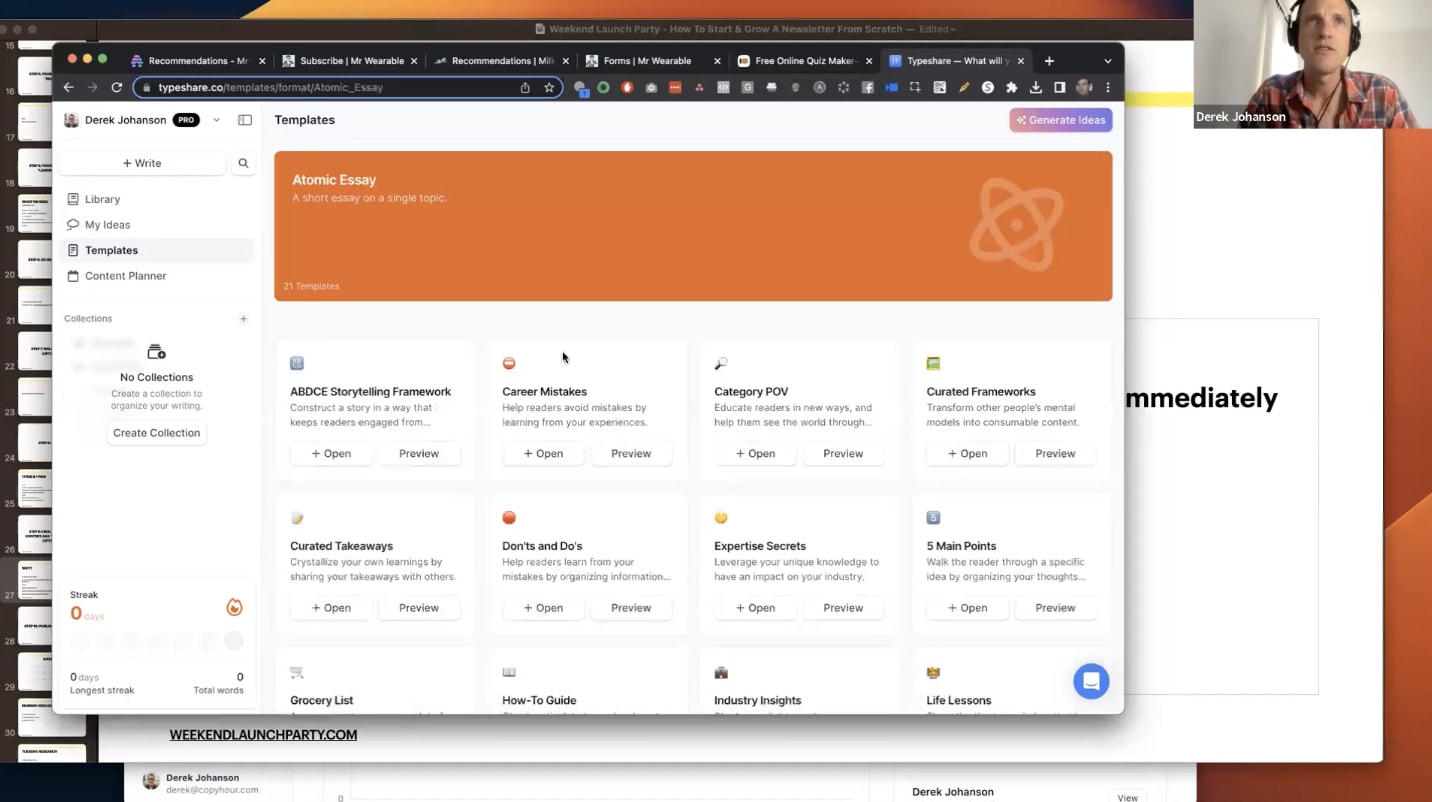The height and width of the screenshot is (802, 1432).
Task: Select Templates in the sidebar
Action: click(157, 250)
